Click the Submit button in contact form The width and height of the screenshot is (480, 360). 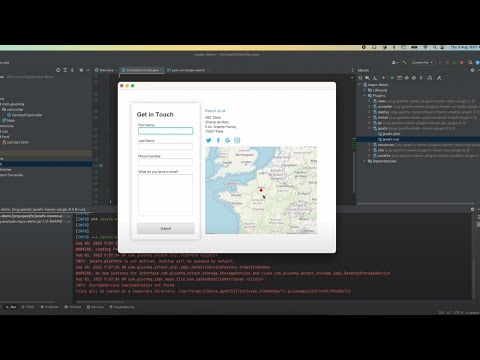[x=166, y=228]
